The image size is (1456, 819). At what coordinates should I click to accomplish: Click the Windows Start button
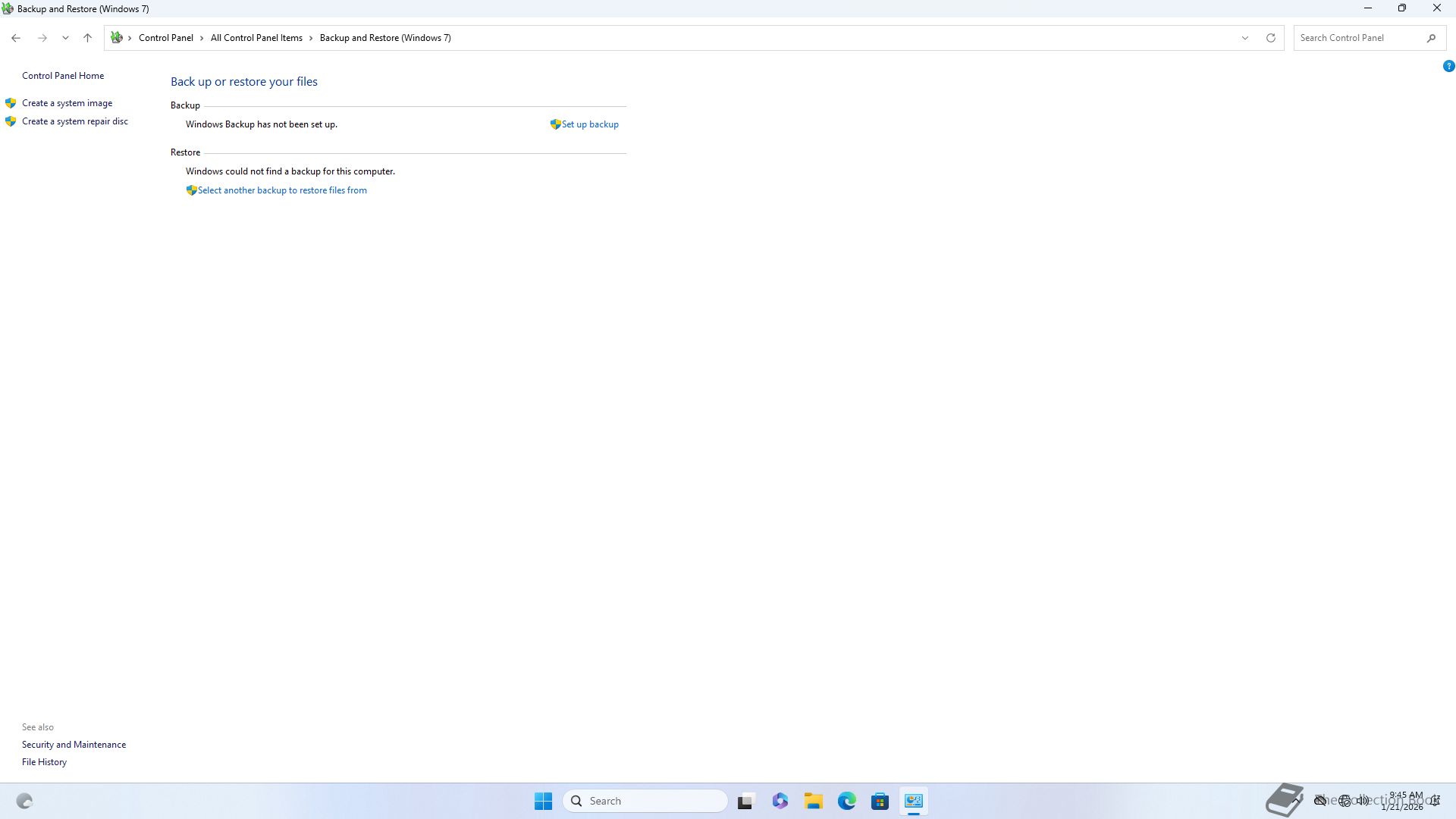click(543, 801)
